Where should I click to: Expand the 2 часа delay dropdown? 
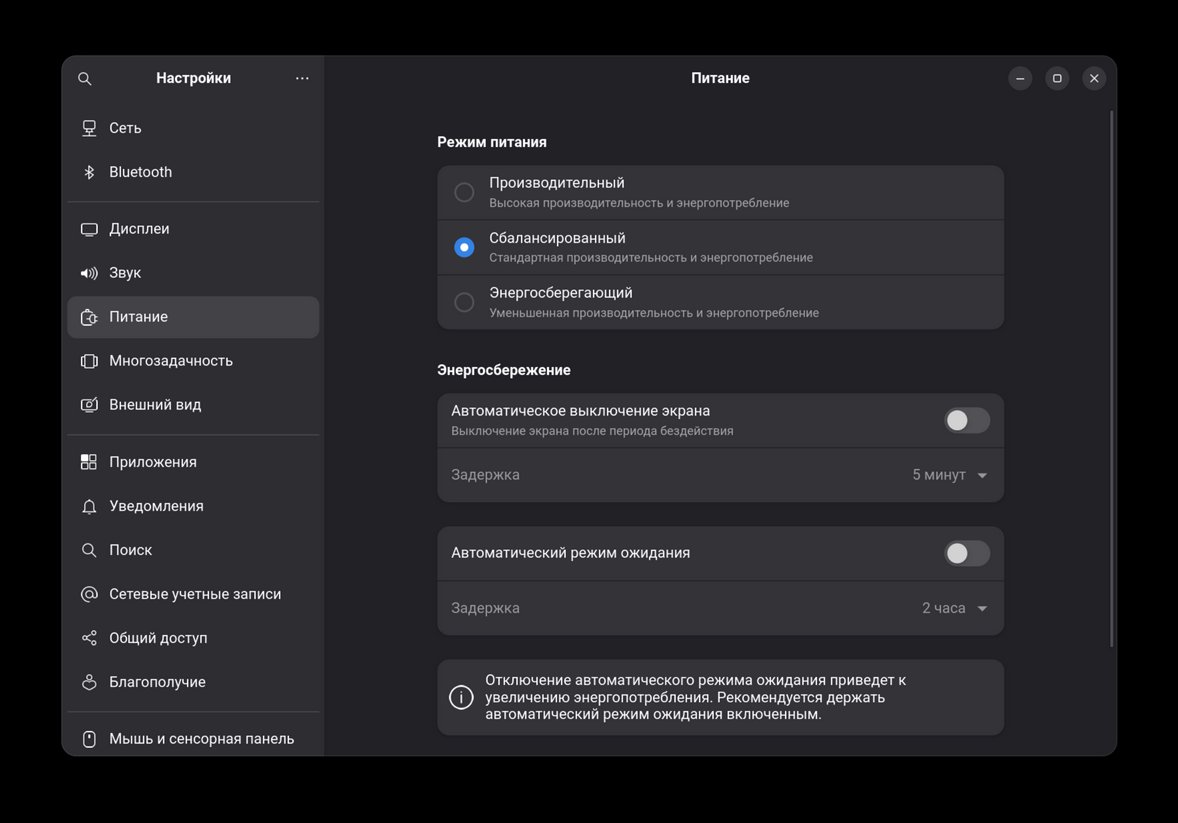tap(954, 608)
